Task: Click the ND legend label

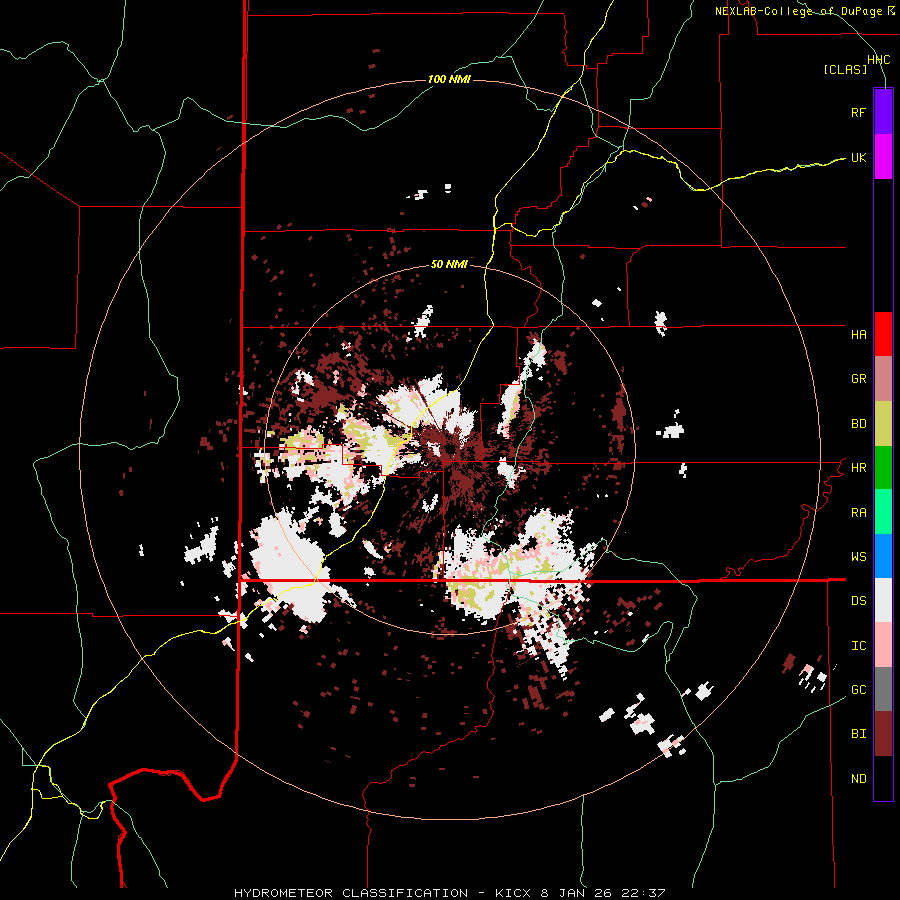Action: pyautogui.click(x=858, y=779)
